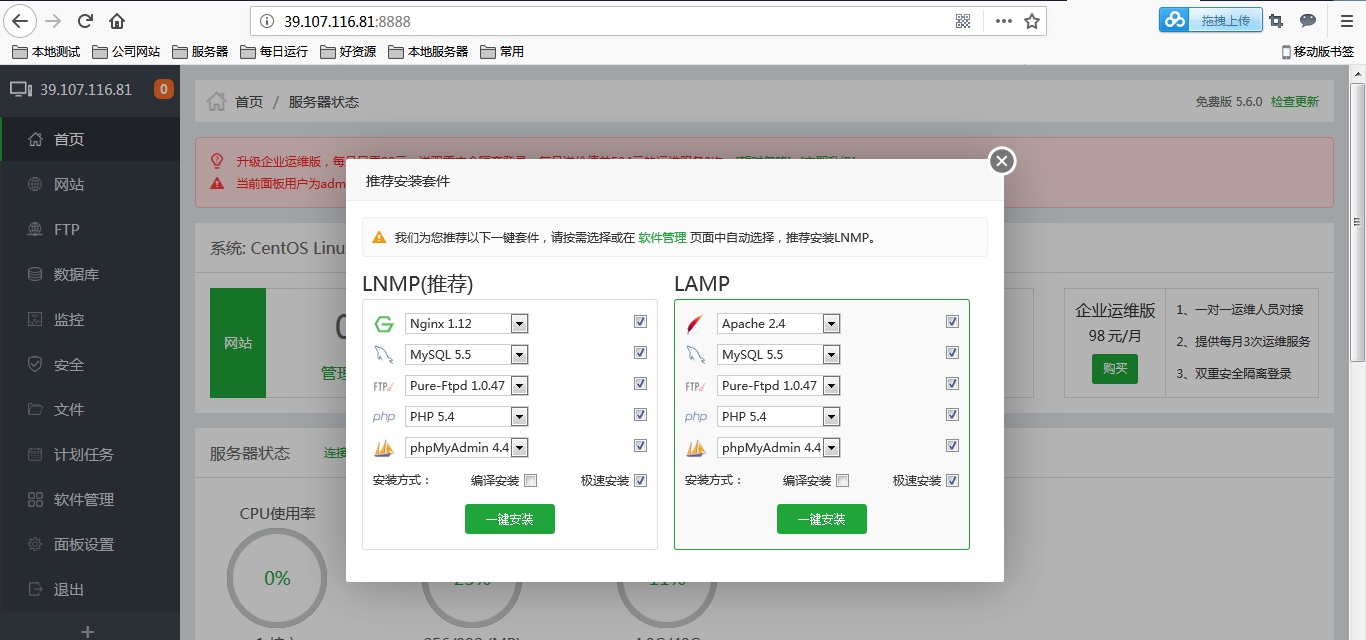Viewport: 1366px width, 640px height.
Task: Uncheck the PHP 5.4 checkbox in LNMP
Action: (x=640, y=415)
